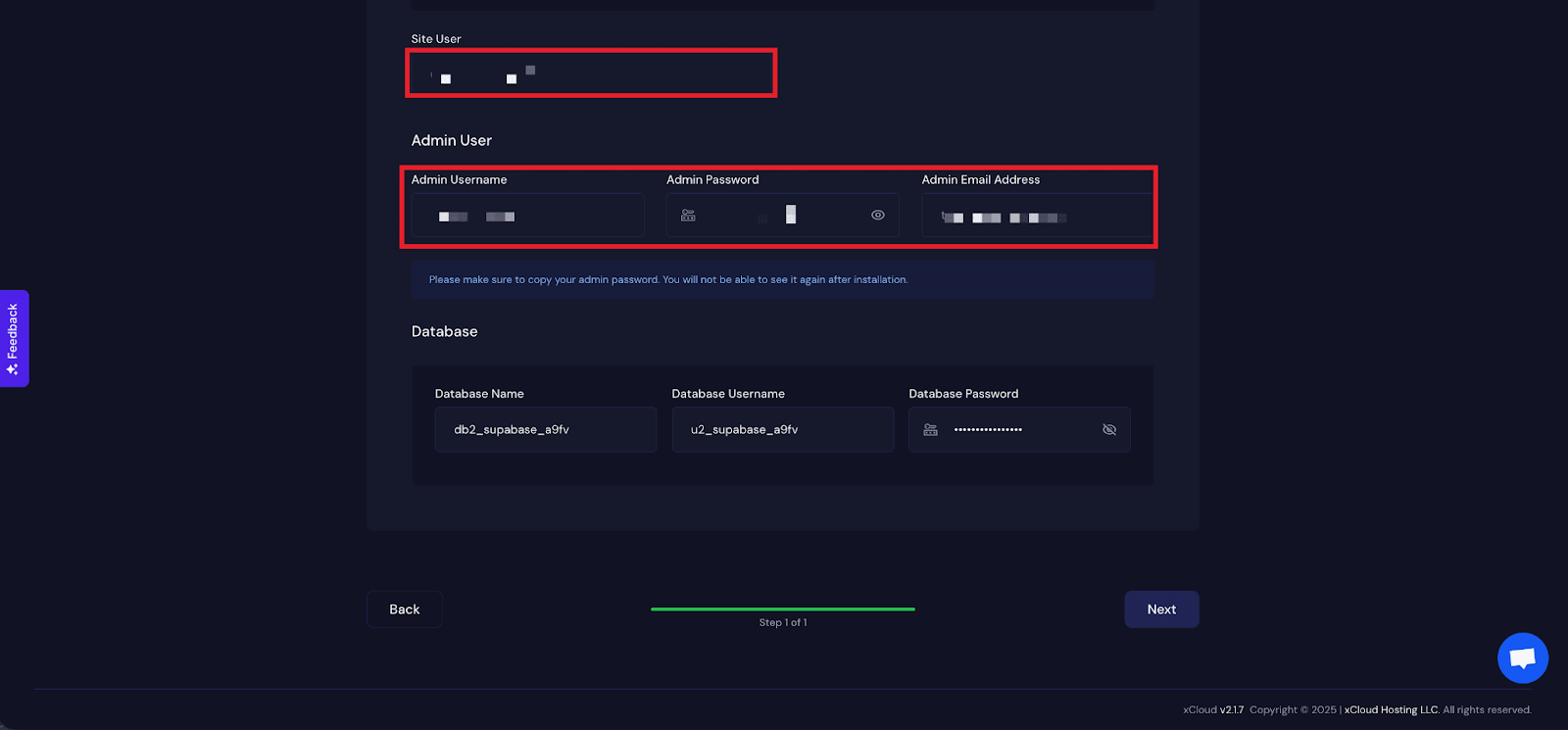The height and width of the screenshot is (730, 1568).
Task: Click the copy admin password notice banner
Action: [782, 280]
